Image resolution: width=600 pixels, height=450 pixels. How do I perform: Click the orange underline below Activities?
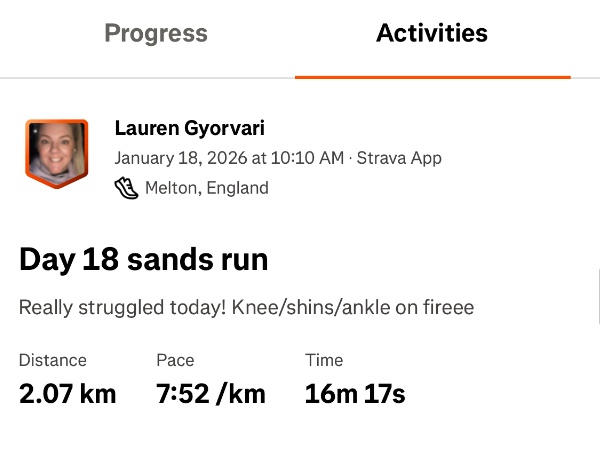click(432, 76)
